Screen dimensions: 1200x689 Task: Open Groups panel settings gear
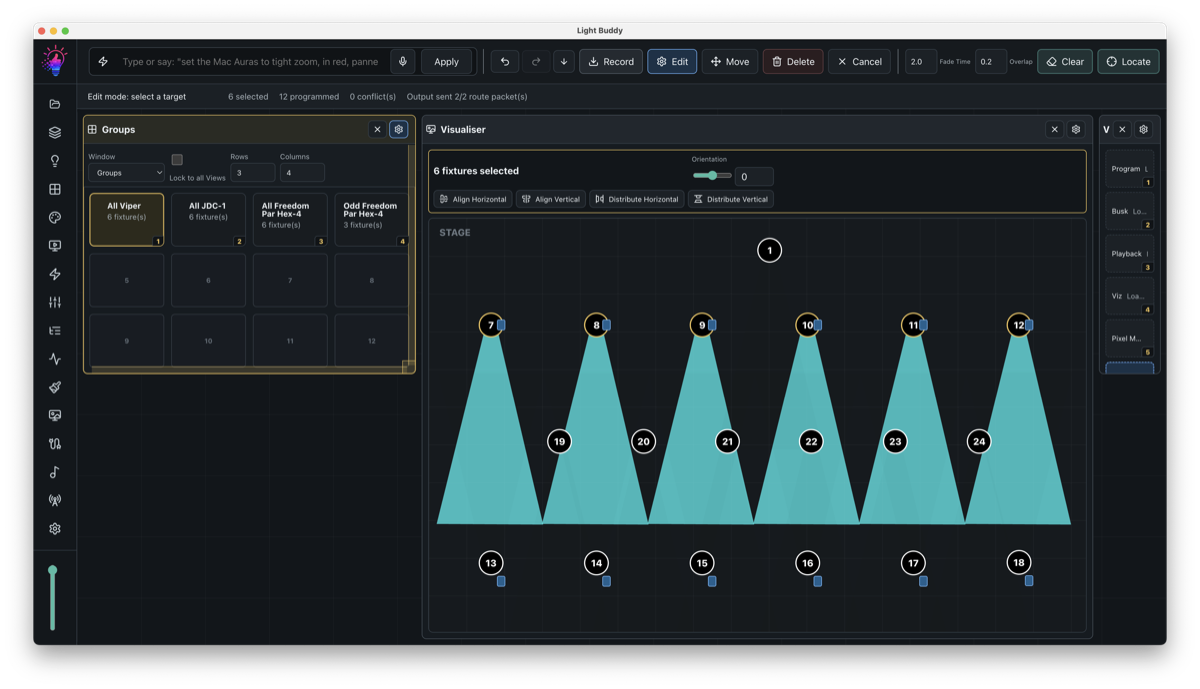pyautogui.click(x=399, y=129)
